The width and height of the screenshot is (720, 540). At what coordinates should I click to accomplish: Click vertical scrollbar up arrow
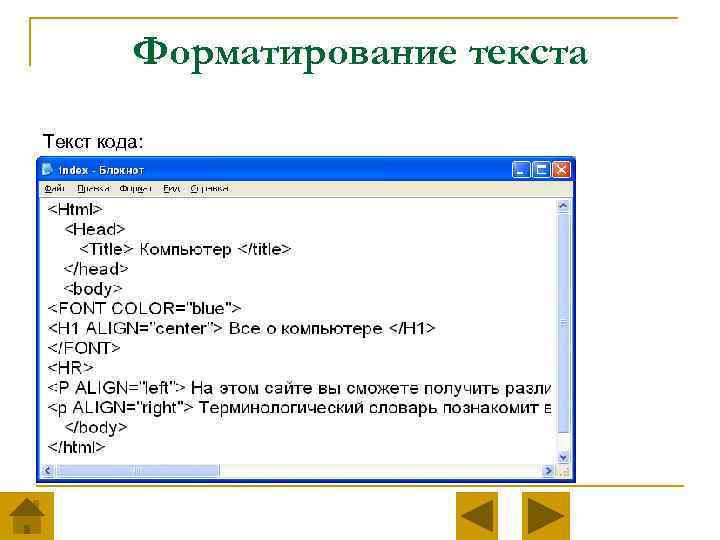(563, 206)
